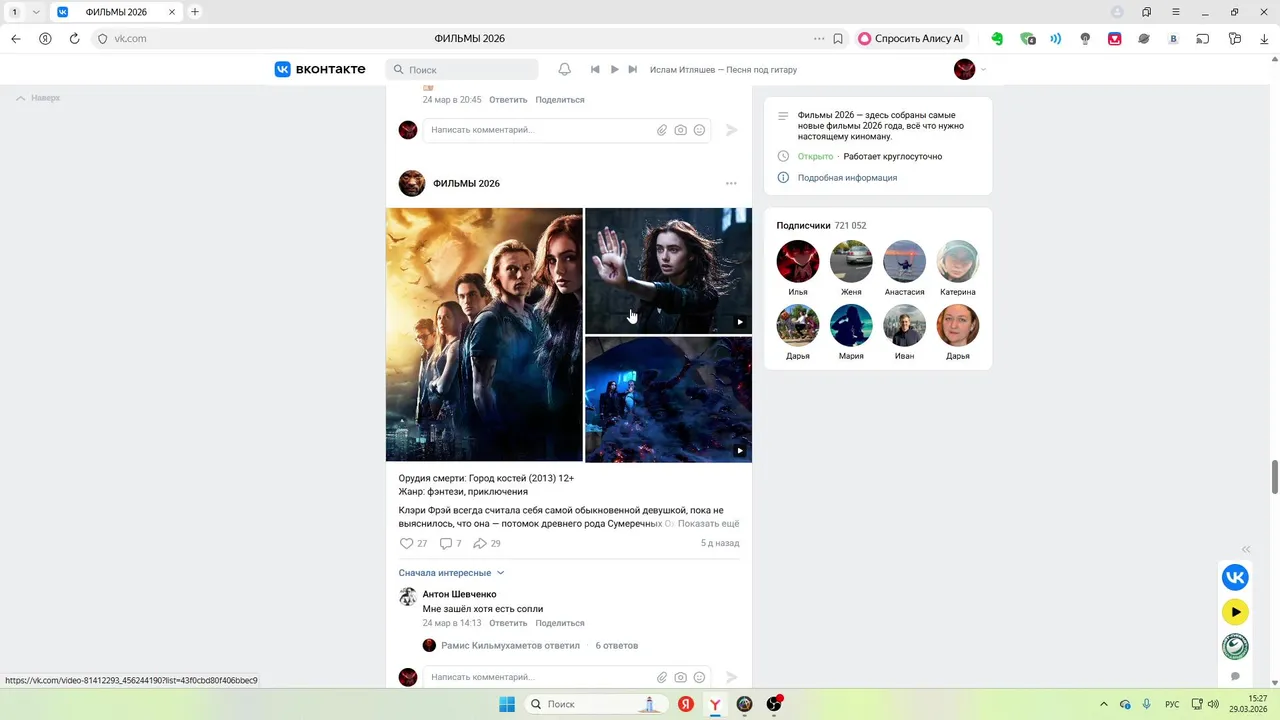This screenshot has height=720, width=1280.
Task: Open the VKontakte home logo
Action: (320, 69)
